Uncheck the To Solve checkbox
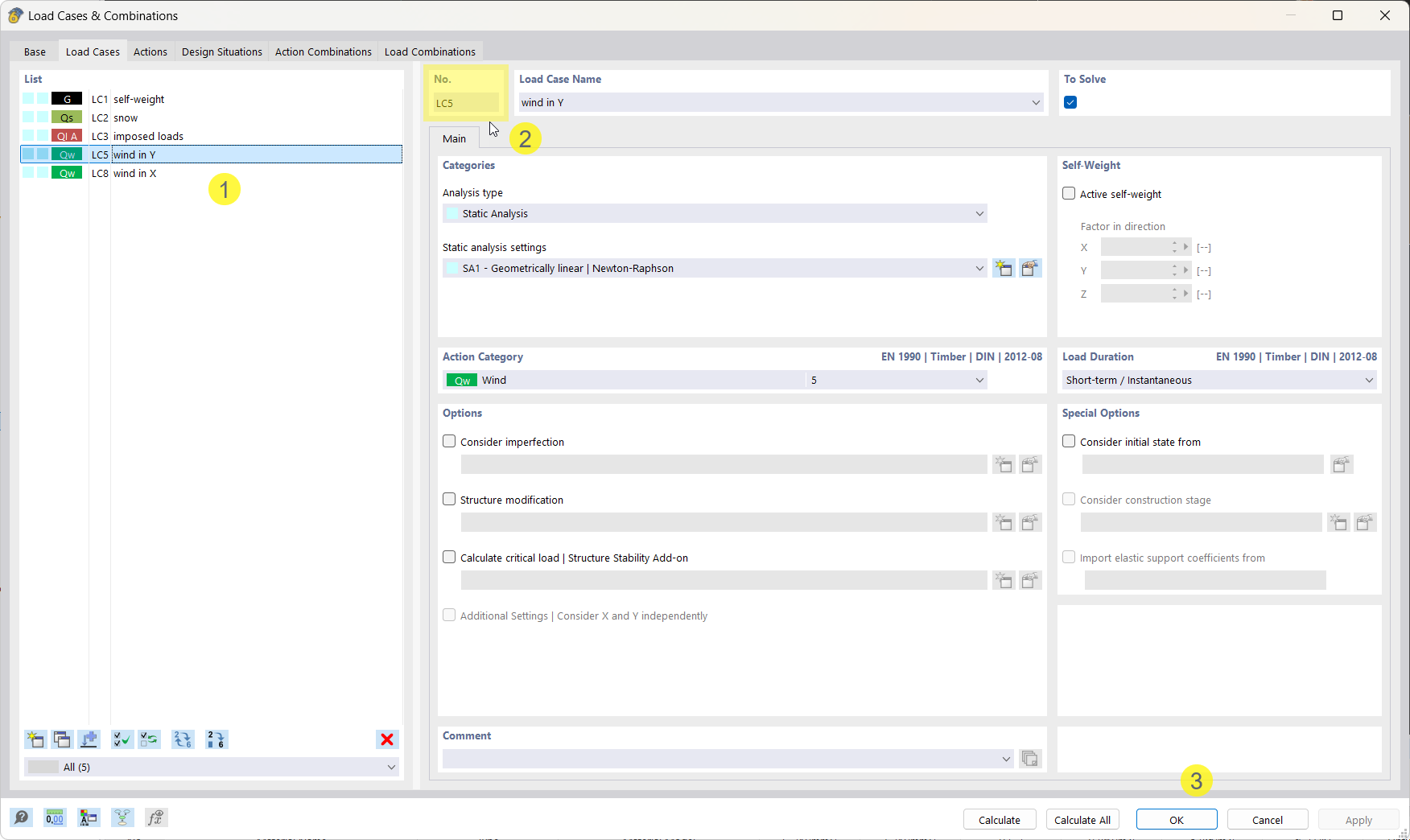This screenshot has width=1410, height=840. (1070, 102)
